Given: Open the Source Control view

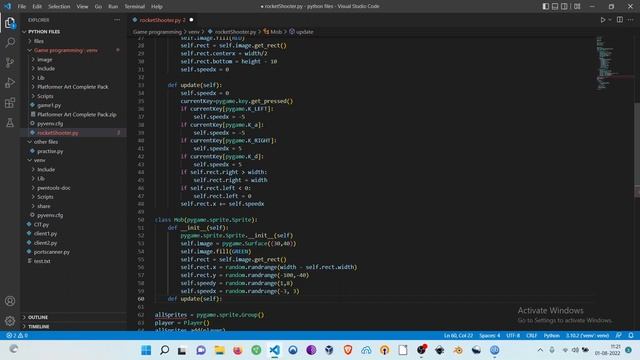Looking at the screenshot, I should [10, 62].
